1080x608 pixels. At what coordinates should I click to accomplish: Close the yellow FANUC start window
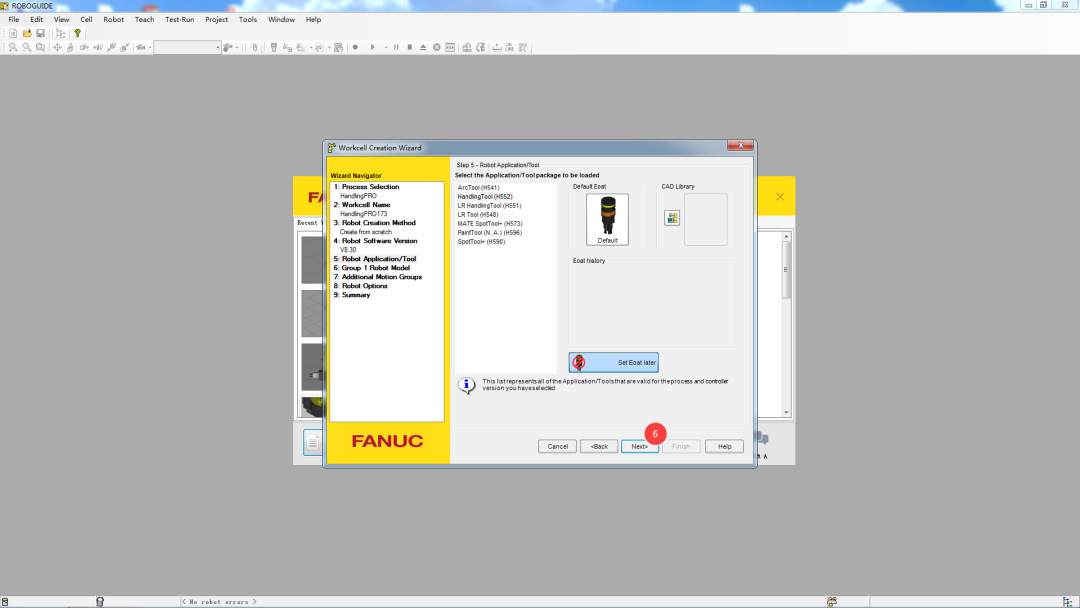point(780,196)
